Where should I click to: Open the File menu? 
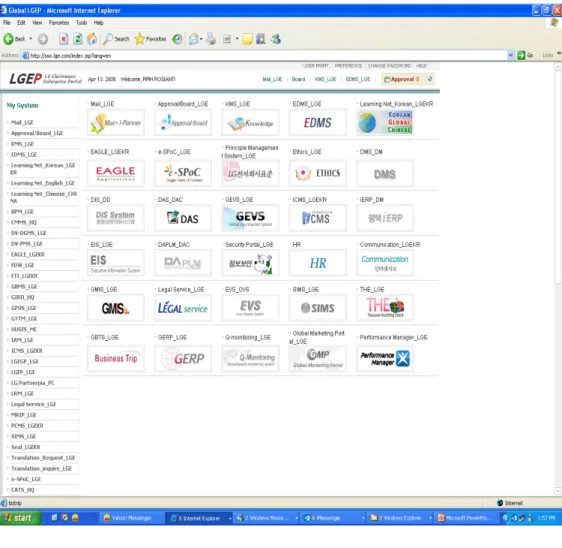[x=7, y=23]
